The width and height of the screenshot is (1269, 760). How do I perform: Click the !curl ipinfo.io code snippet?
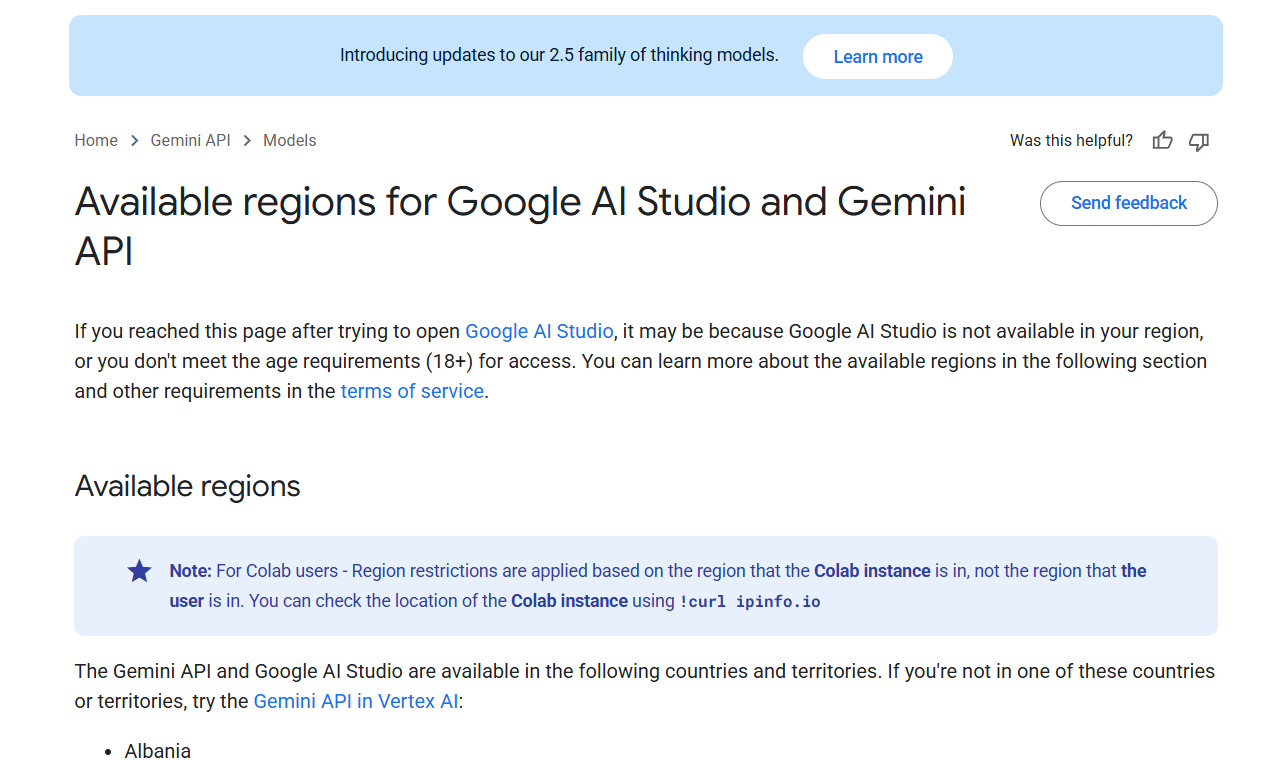click(750, 602)
